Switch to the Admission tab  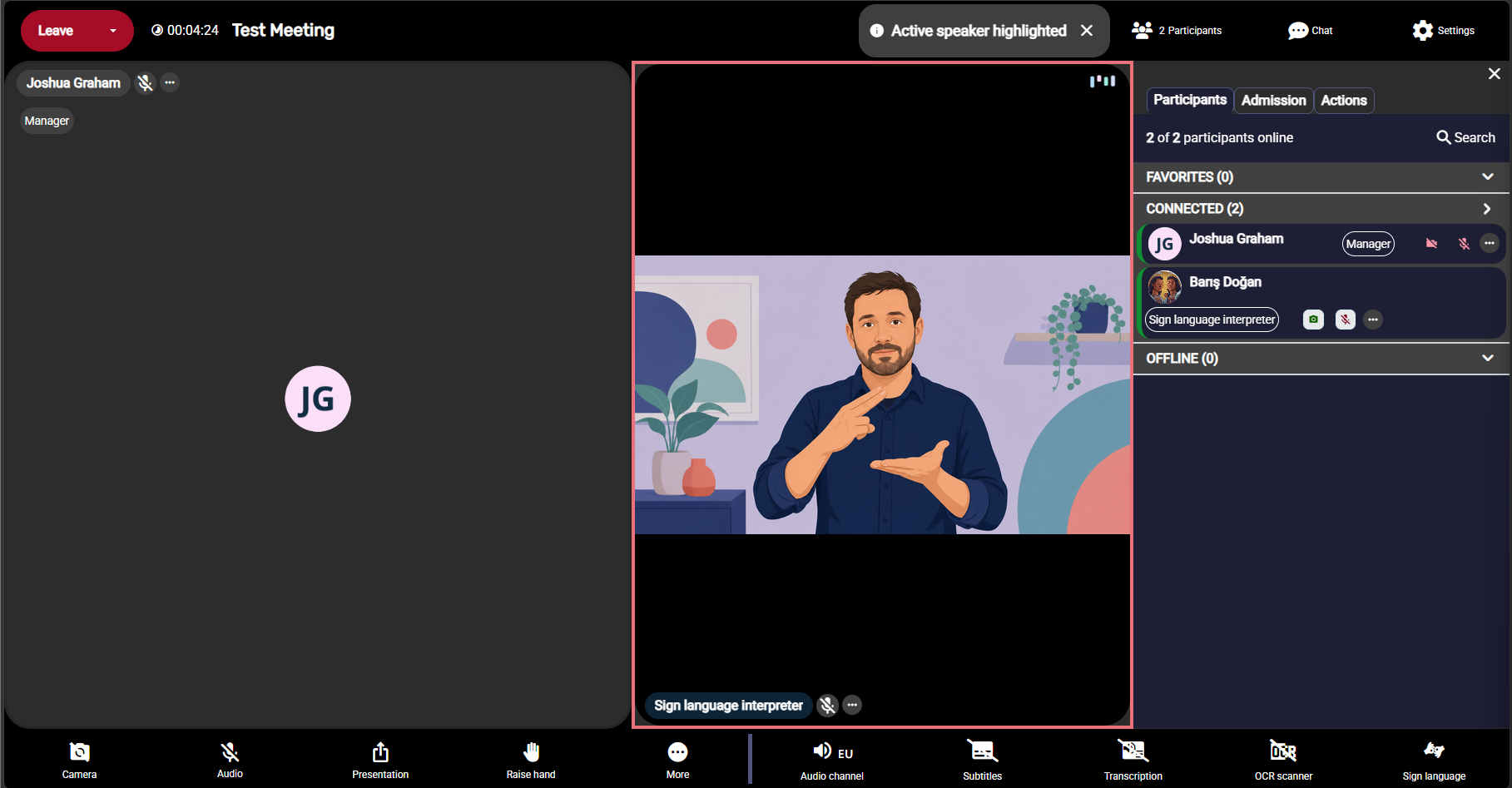[1273, 100]
